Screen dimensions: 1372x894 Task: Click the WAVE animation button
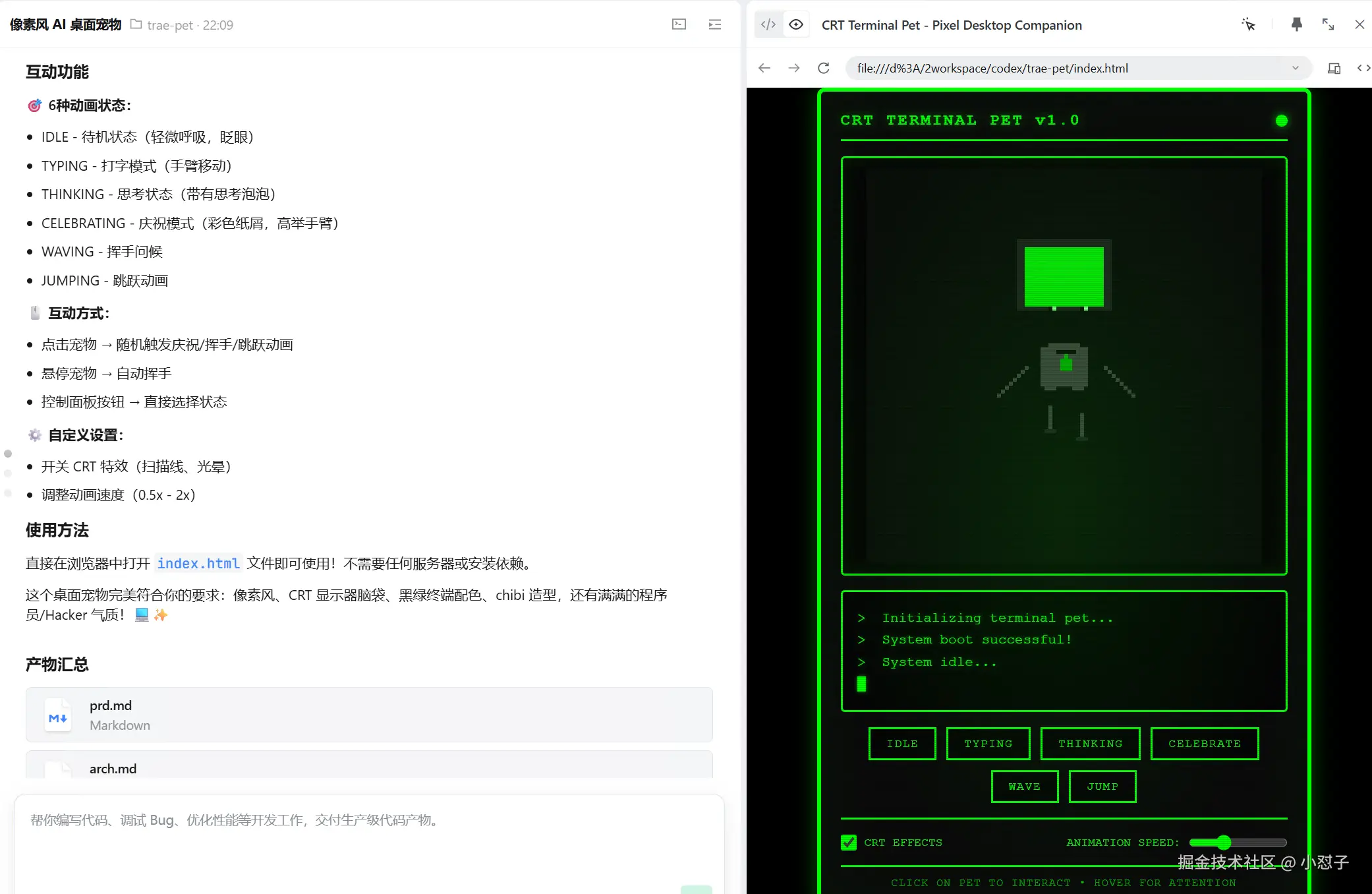(x=1025, y=787)
